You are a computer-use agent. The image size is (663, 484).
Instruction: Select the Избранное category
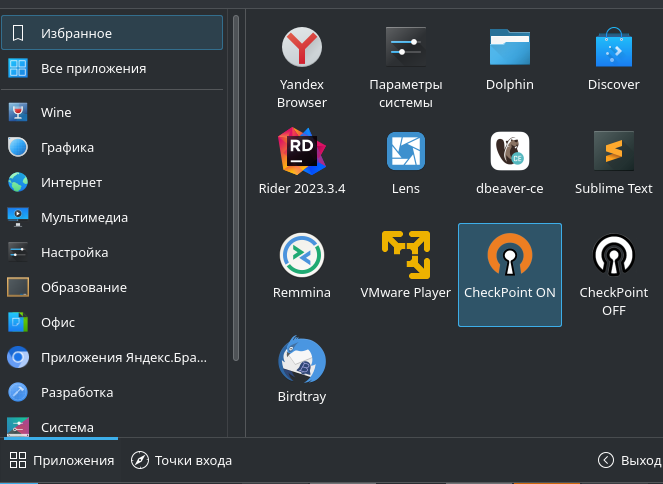pos(112,33)
